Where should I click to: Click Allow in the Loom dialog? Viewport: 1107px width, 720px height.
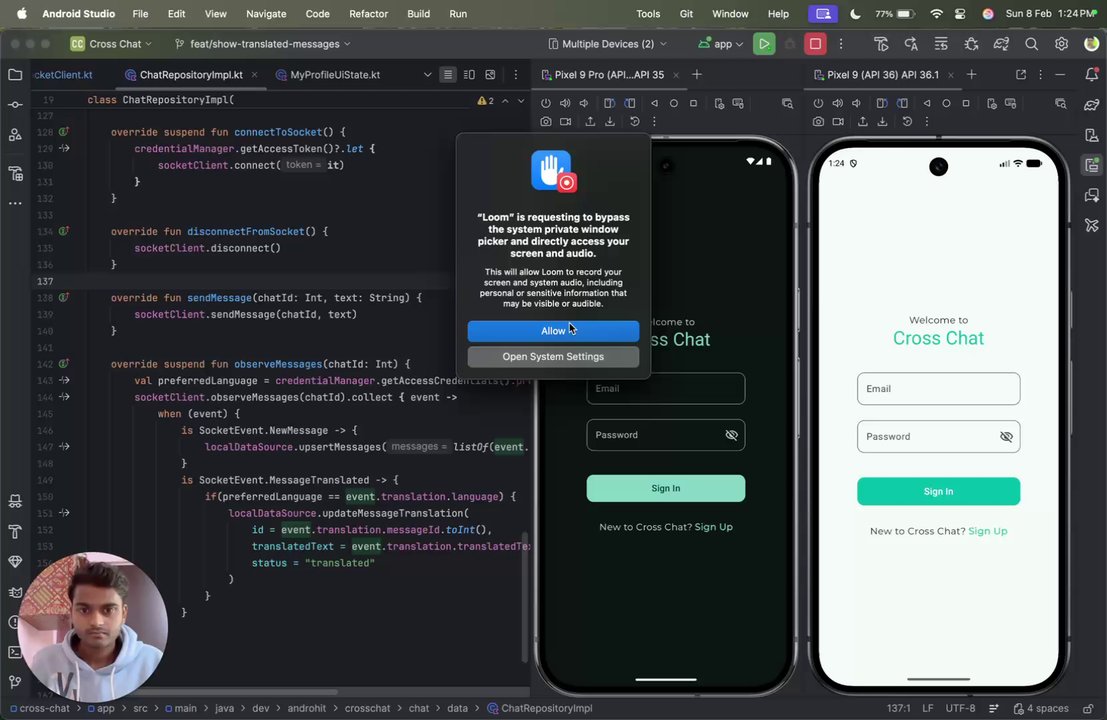coord(553,330)
